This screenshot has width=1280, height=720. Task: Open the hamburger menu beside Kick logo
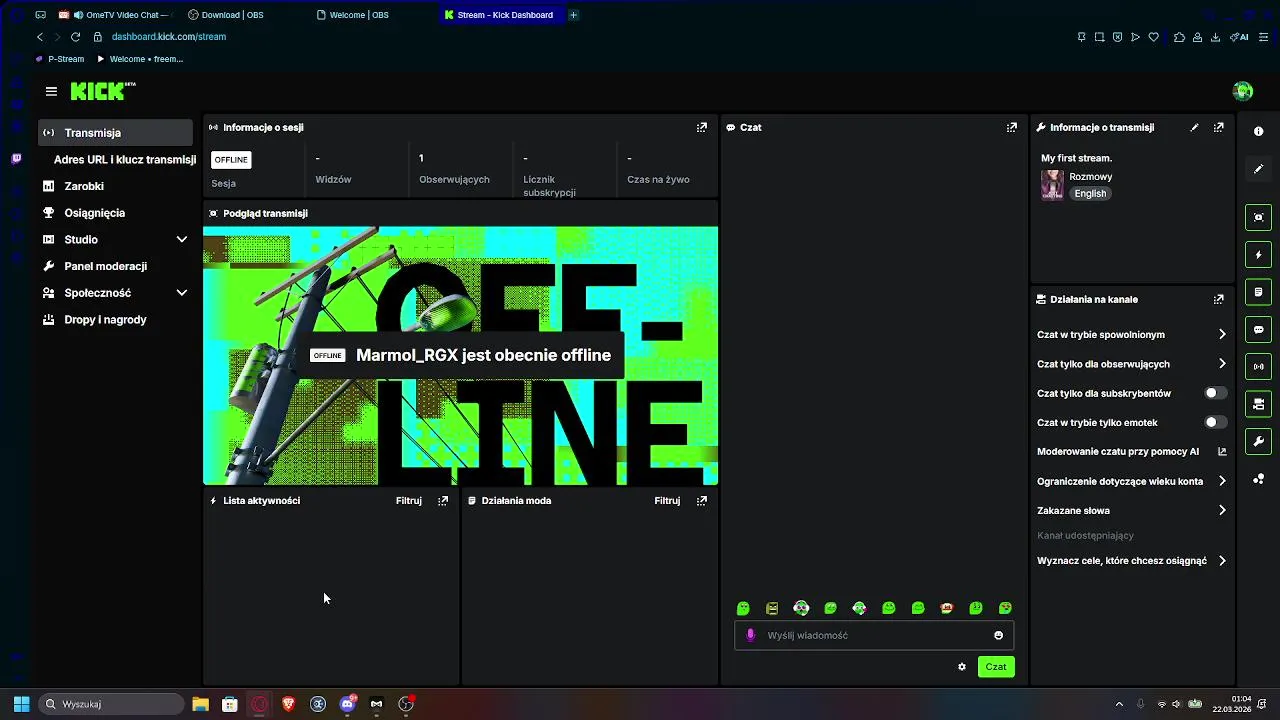(x=51, y=91)
